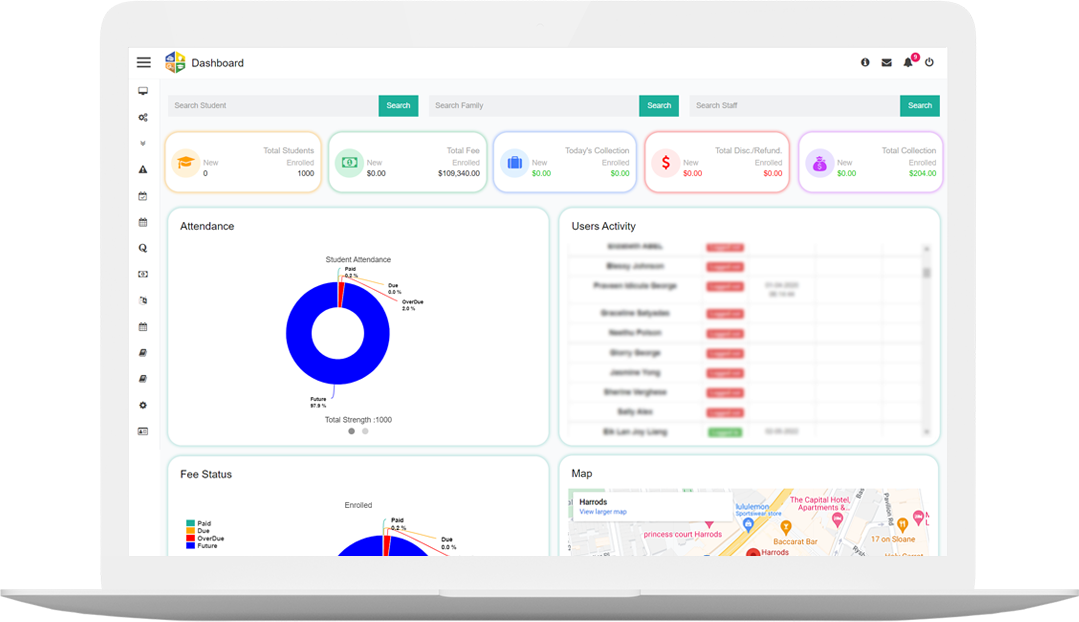The width and height of the screenshot is (1079, 622).
Task: Select the second carousel dot under Attendance
Action: pos(365,431)
